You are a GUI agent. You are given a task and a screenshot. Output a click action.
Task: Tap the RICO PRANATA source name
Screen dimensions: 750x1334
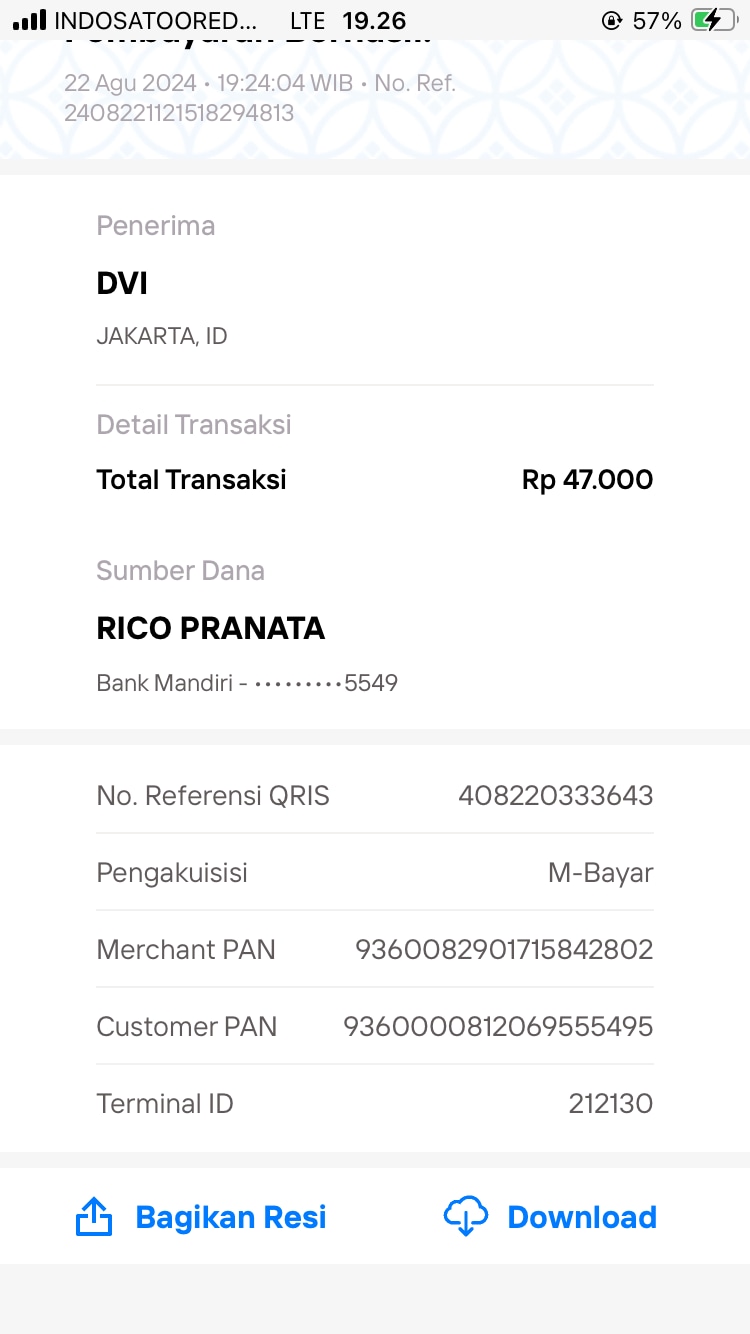point(211,629)
